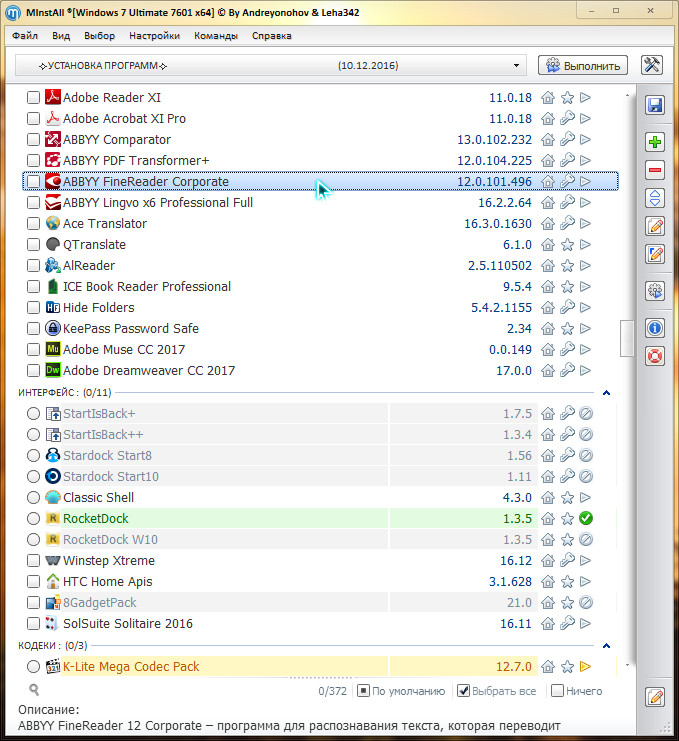
Task: Click the Выполнить button
Action: (x=583, y=66)
